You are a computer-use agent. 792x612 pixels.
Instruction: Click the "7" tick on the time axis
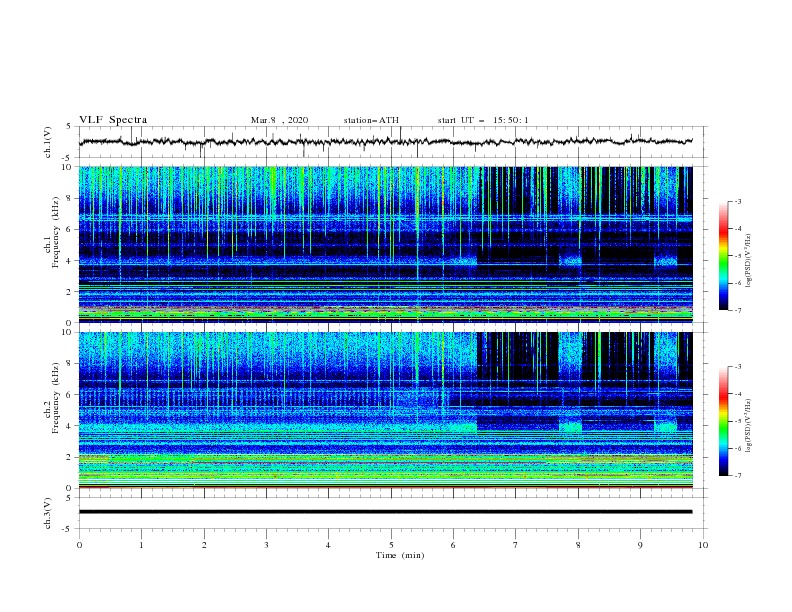pos(516,545)
